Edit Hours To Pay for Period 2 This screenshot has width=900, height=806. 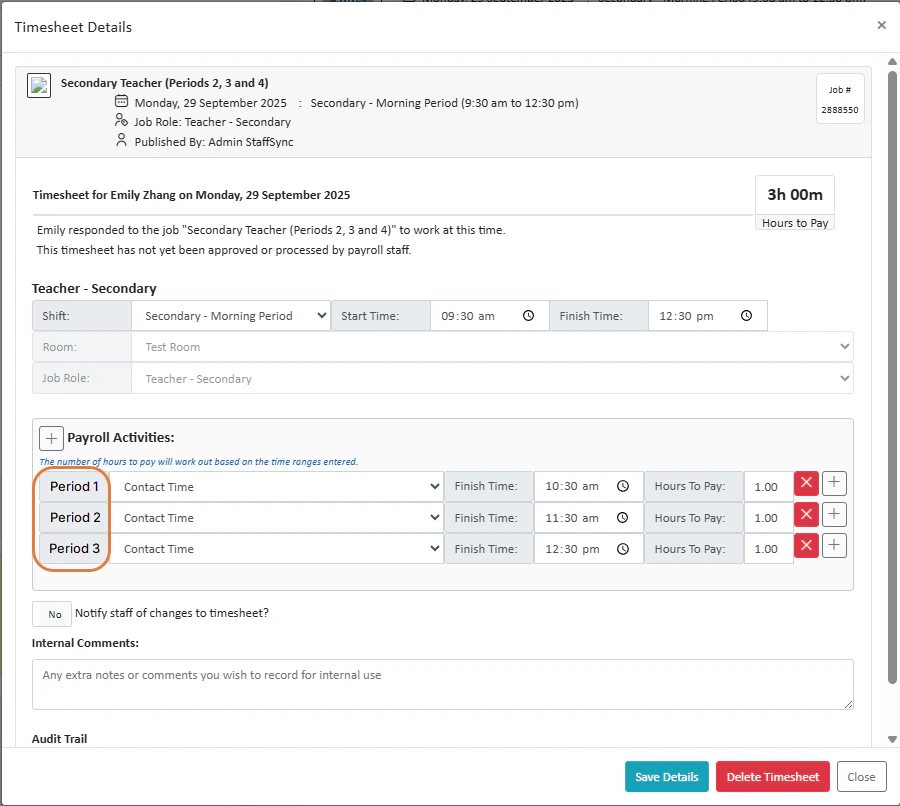tap(768, 517)
